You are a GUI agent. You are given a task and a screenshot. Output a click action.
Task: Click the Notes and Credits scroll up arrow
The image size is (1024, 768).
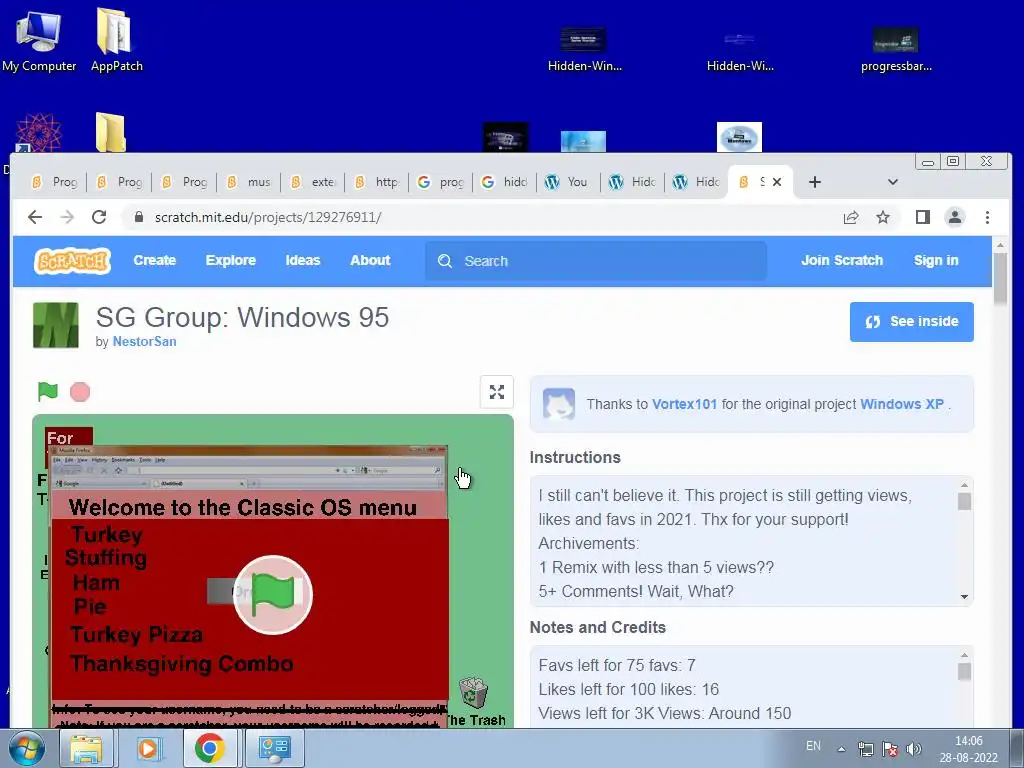pyautogui.click(x=965, y=654)
